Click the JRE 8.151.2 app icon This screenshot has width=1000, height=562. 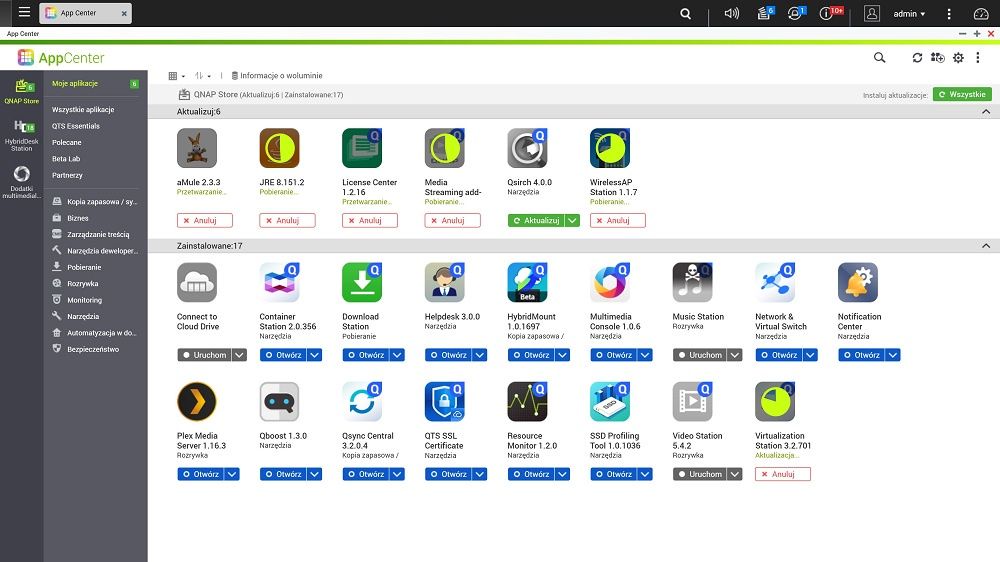(279, 148)
